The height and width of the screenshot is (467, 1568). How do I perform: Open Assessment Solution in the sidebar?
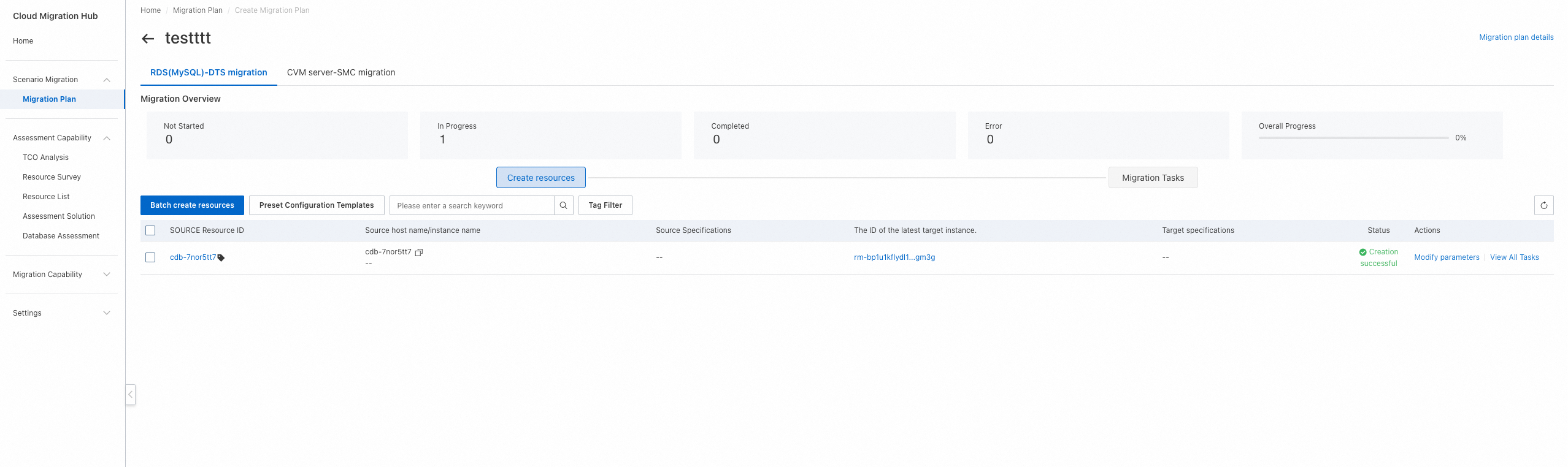[x=59, y=216]
